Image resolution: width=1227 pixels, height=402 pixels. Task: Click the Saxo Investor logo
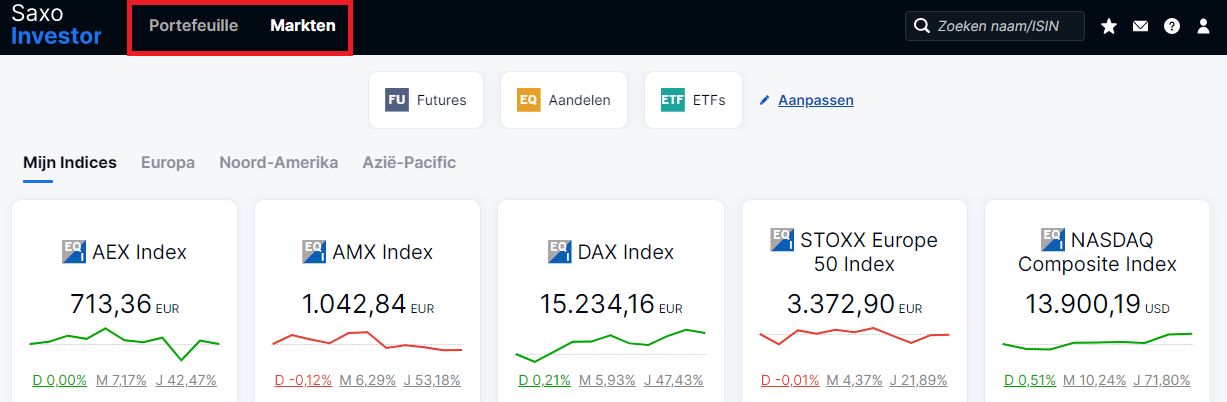[x=56, y=25]
